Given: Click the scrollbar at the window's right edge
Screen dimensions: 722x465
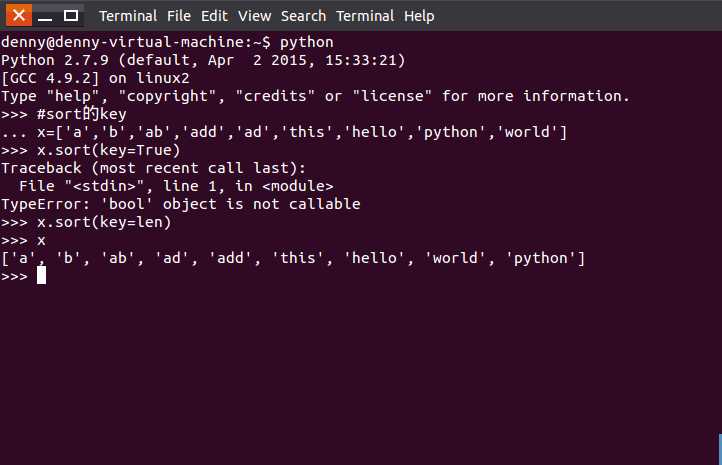Looking at the screenshot, I should pos(720,448).
